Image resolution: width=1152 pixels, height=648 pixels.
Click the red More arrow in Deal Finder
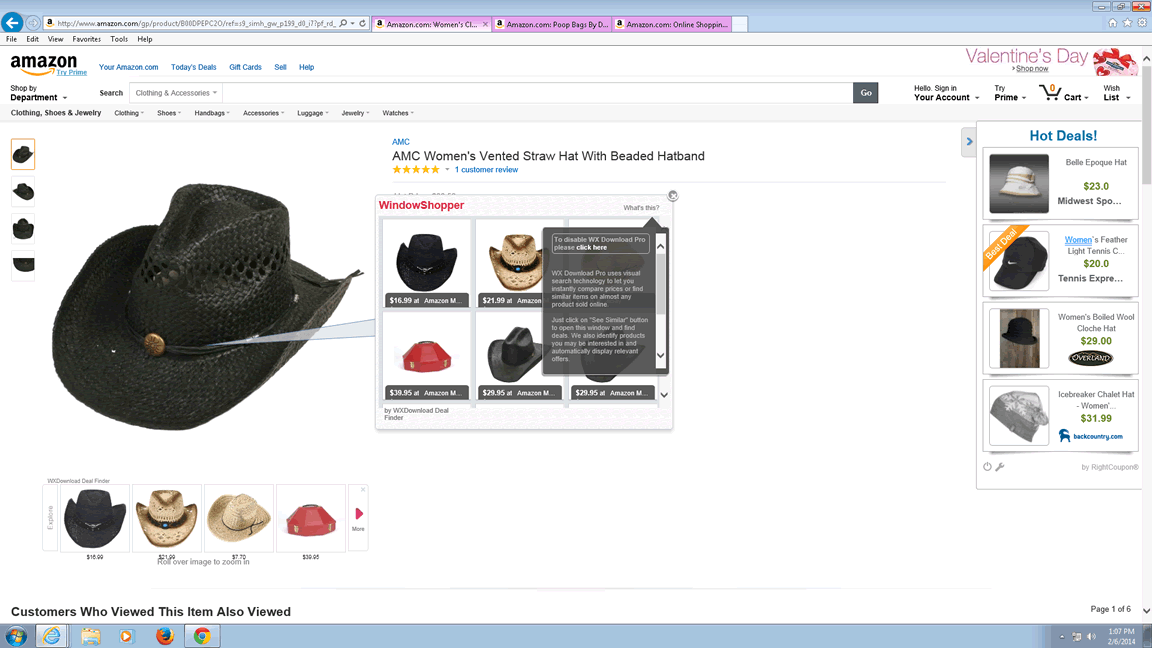[x=358, y=514]
